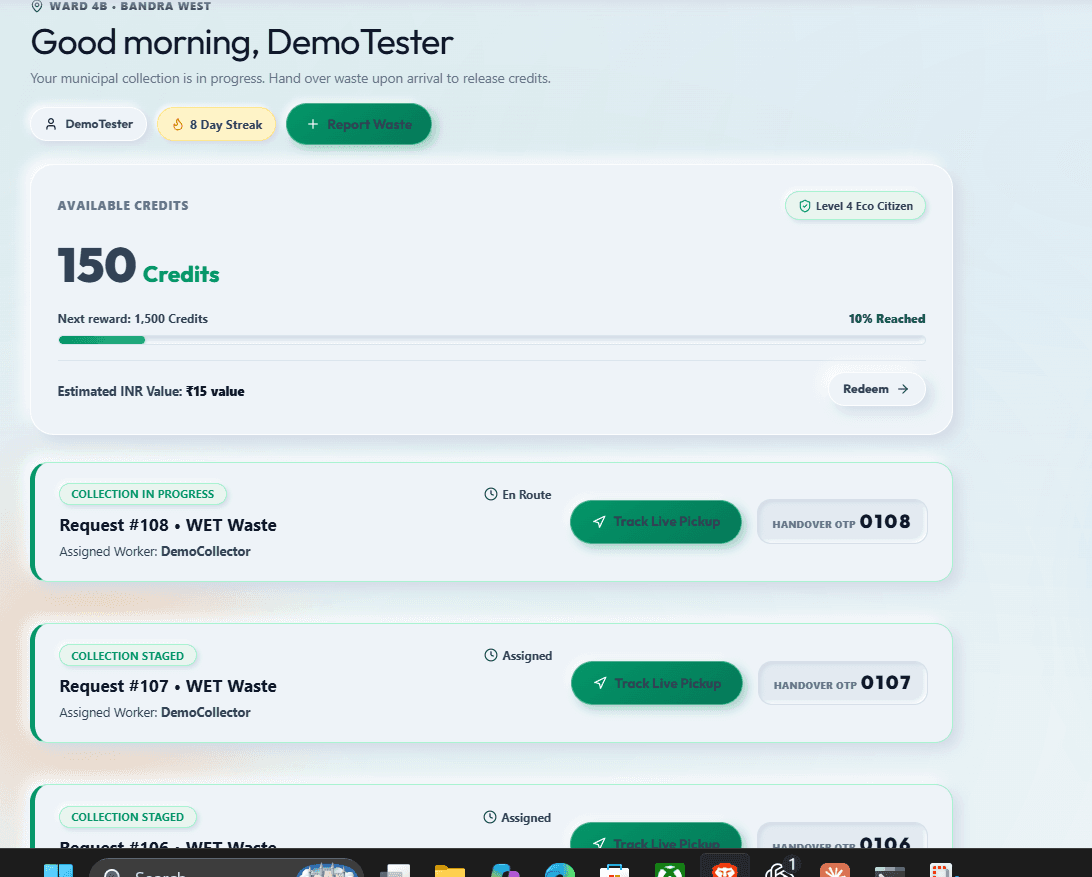Image resolution: width=1092 pixels, height=877 pixels.
Task: Click the clock icon beside En Route
Action: click(x=491, y=495)
